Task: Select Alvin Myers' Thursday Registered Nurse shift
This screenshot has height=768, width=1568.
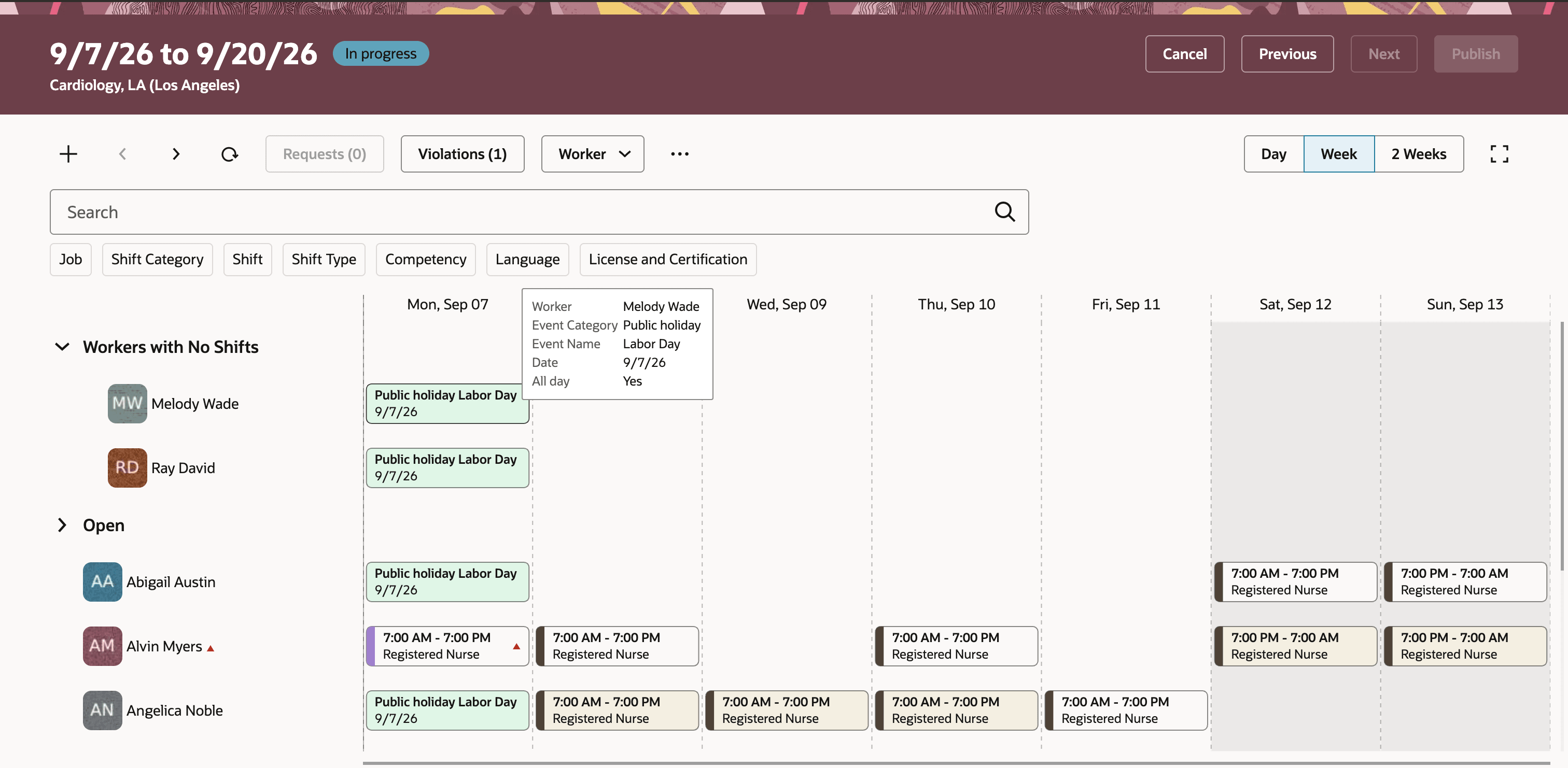Action: (x=956, y=646)
